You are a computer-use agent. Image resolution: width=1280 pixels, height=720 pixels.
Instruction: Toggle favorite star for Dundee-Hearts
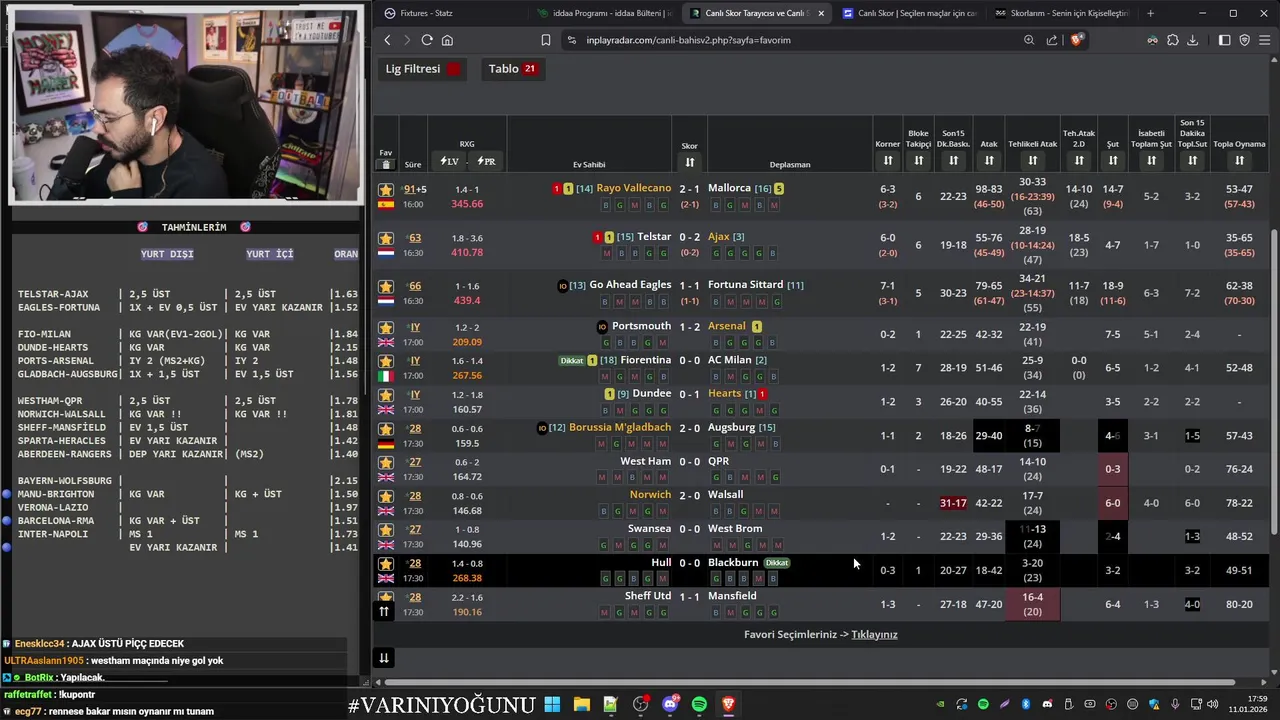386,395
